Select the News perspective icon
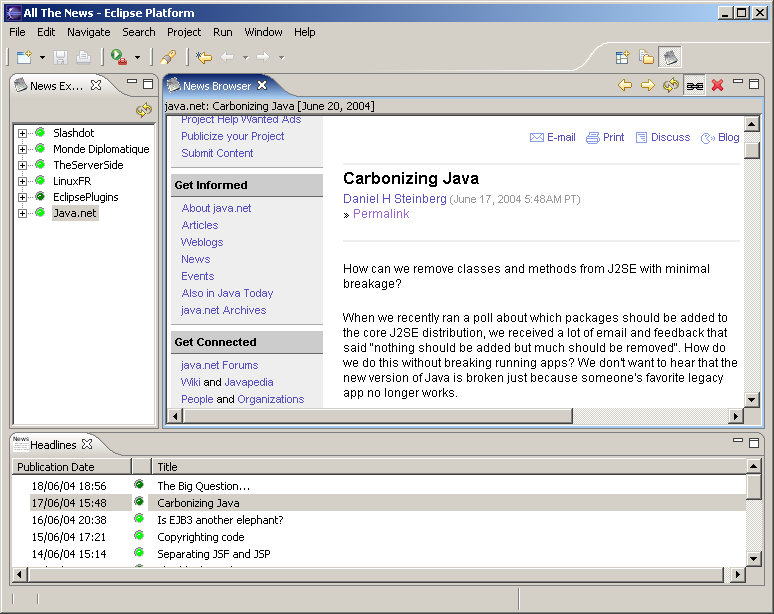 [670, 57]
